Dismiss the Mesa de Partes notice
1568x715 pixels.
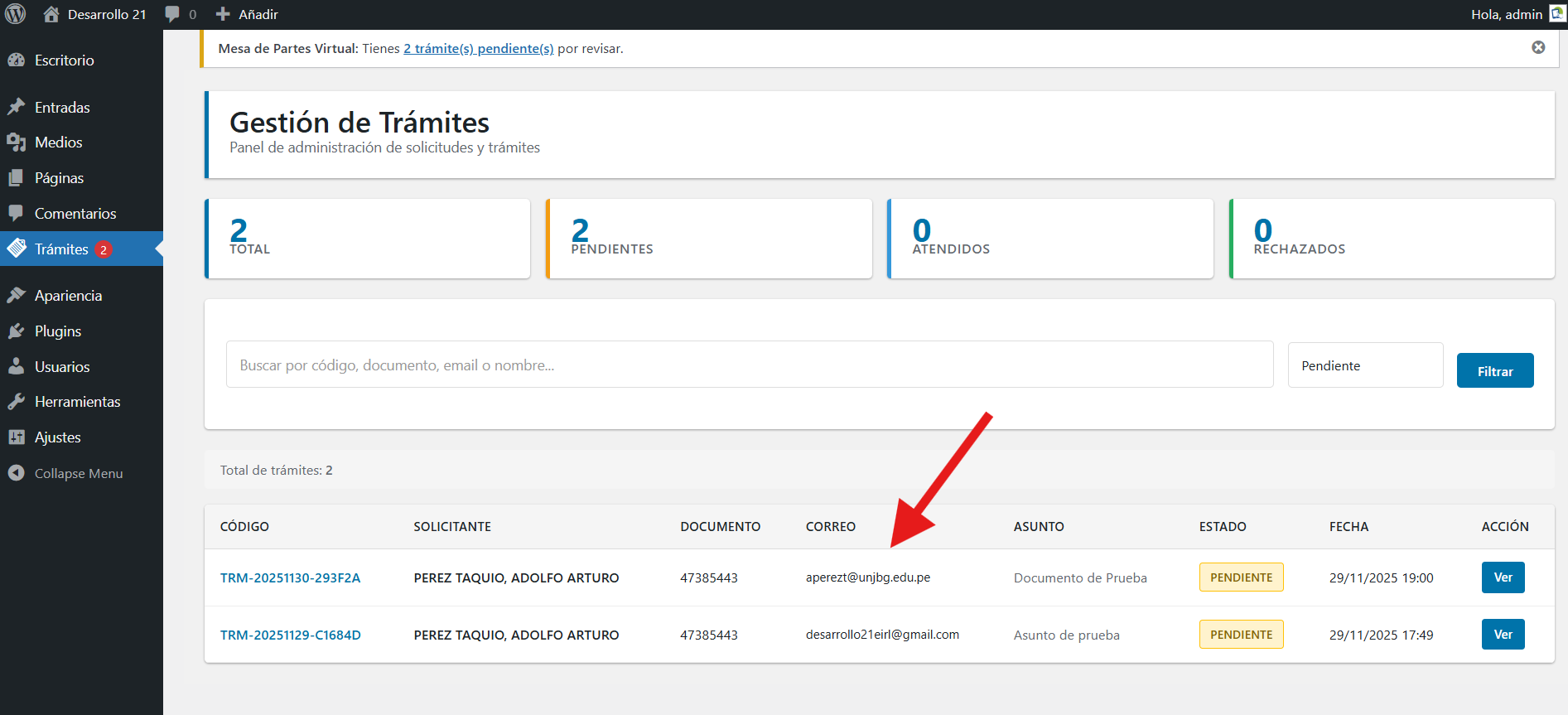click(1538, 48)
